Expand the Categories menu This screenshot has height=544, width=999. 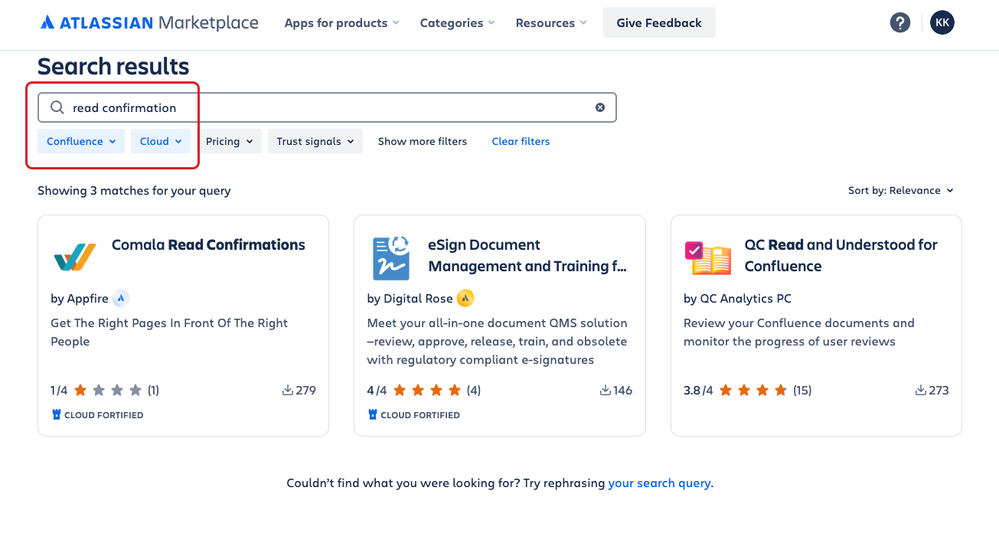point(457,23)
